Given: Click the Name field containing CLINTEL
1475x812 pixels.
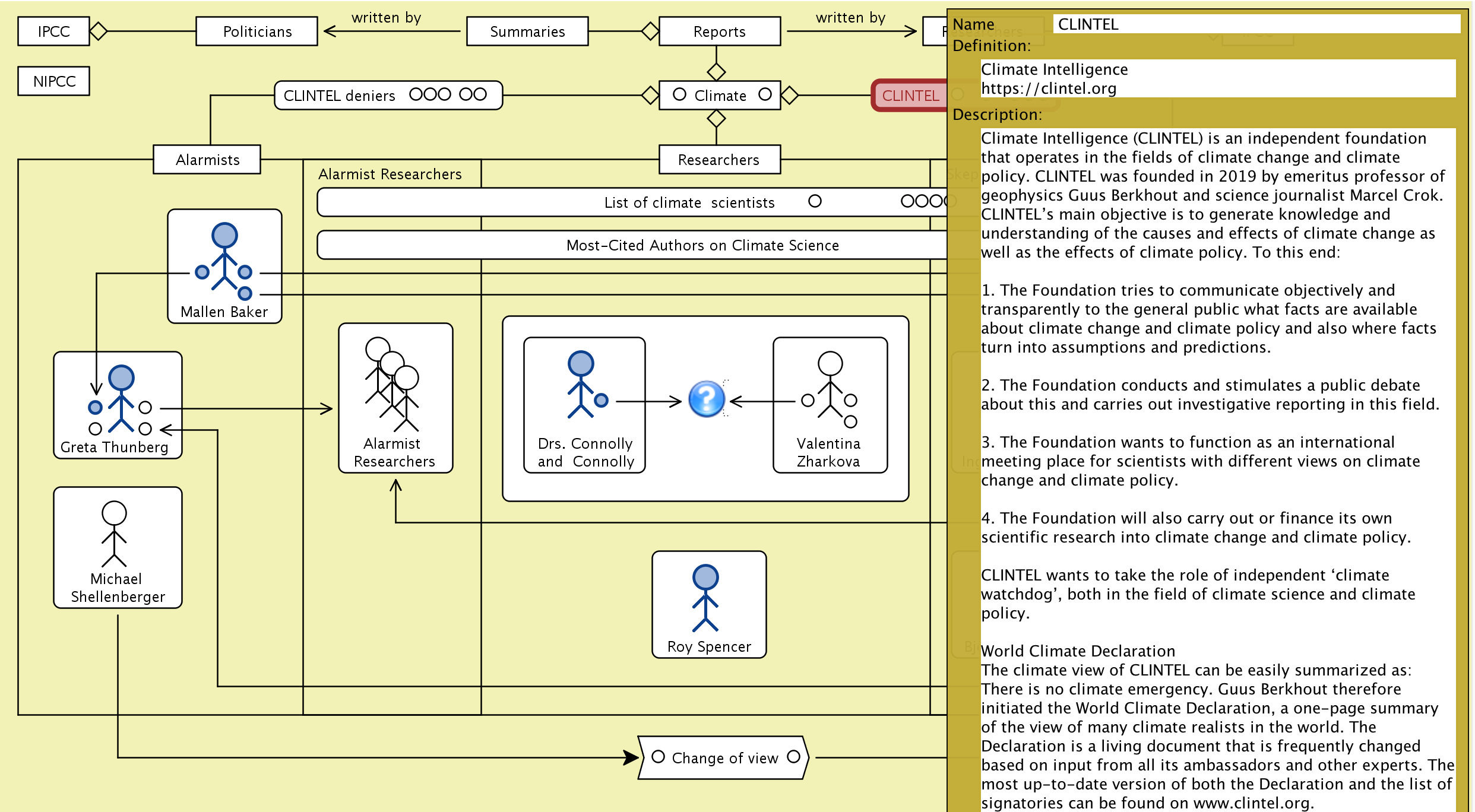Looking at the screenshot, I should coord(1255,24).
